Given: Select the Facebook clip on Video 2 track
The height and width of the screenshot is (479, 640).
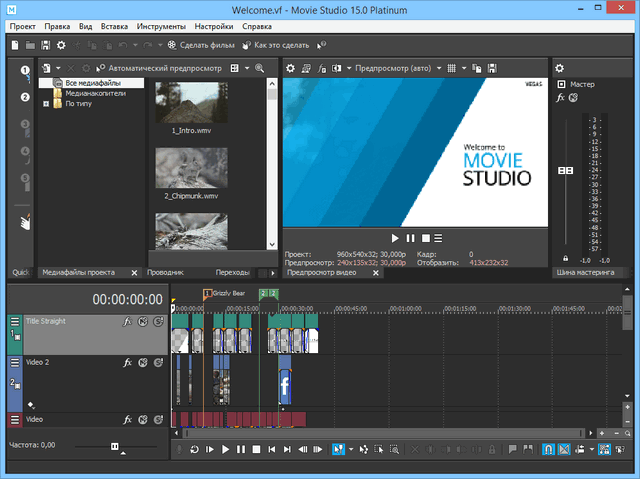Looking at the screenshot, I should 285,386.
